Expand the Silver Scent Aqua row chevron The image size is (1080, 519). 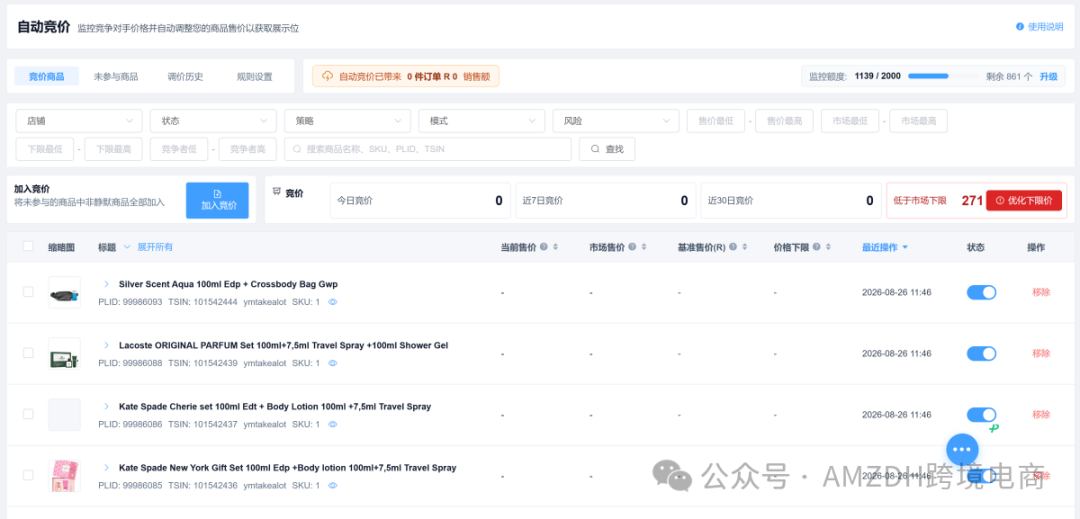coord(106,284)
